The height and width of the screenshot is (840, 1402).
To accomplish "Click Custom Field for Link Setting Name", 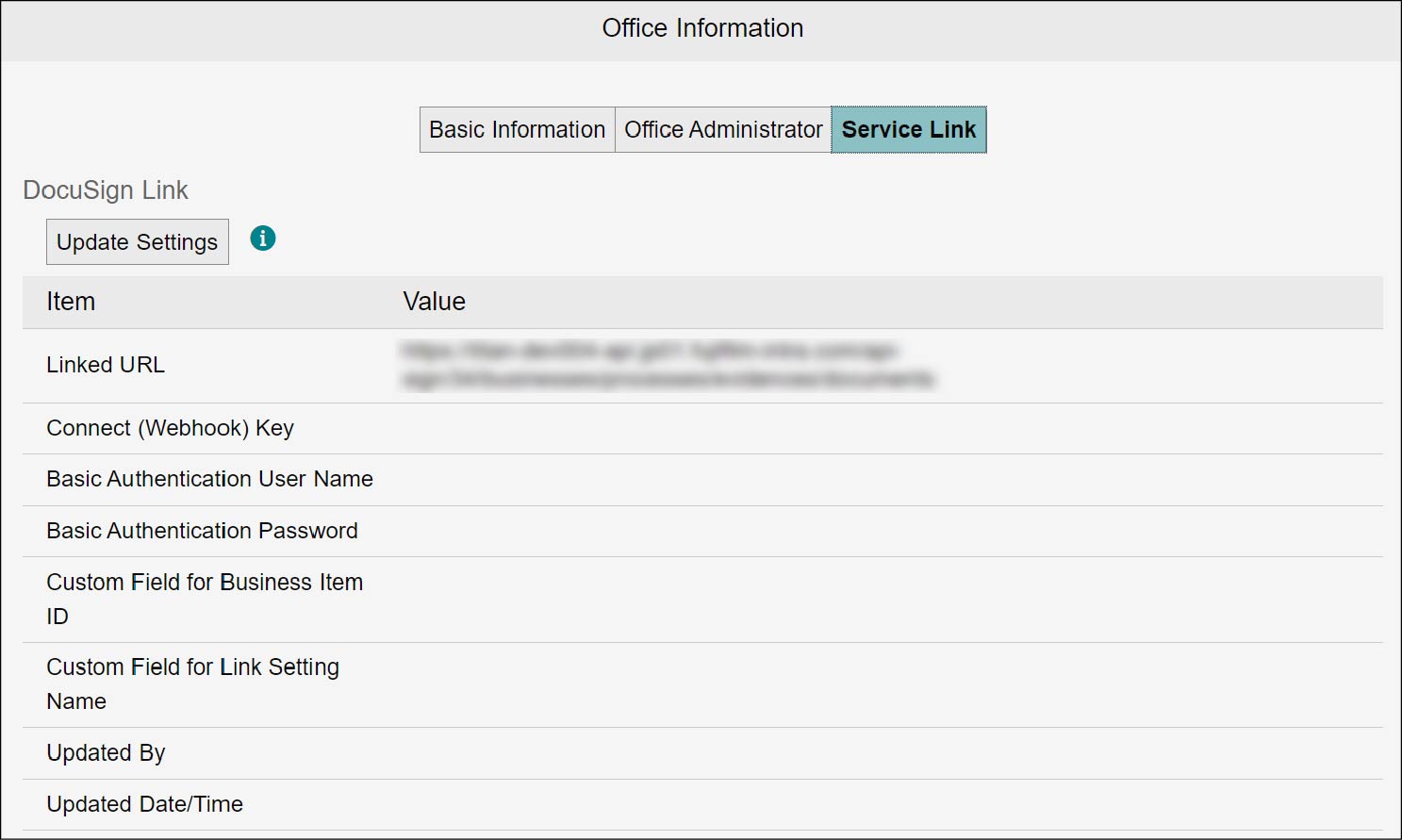I will coord(192,684).
